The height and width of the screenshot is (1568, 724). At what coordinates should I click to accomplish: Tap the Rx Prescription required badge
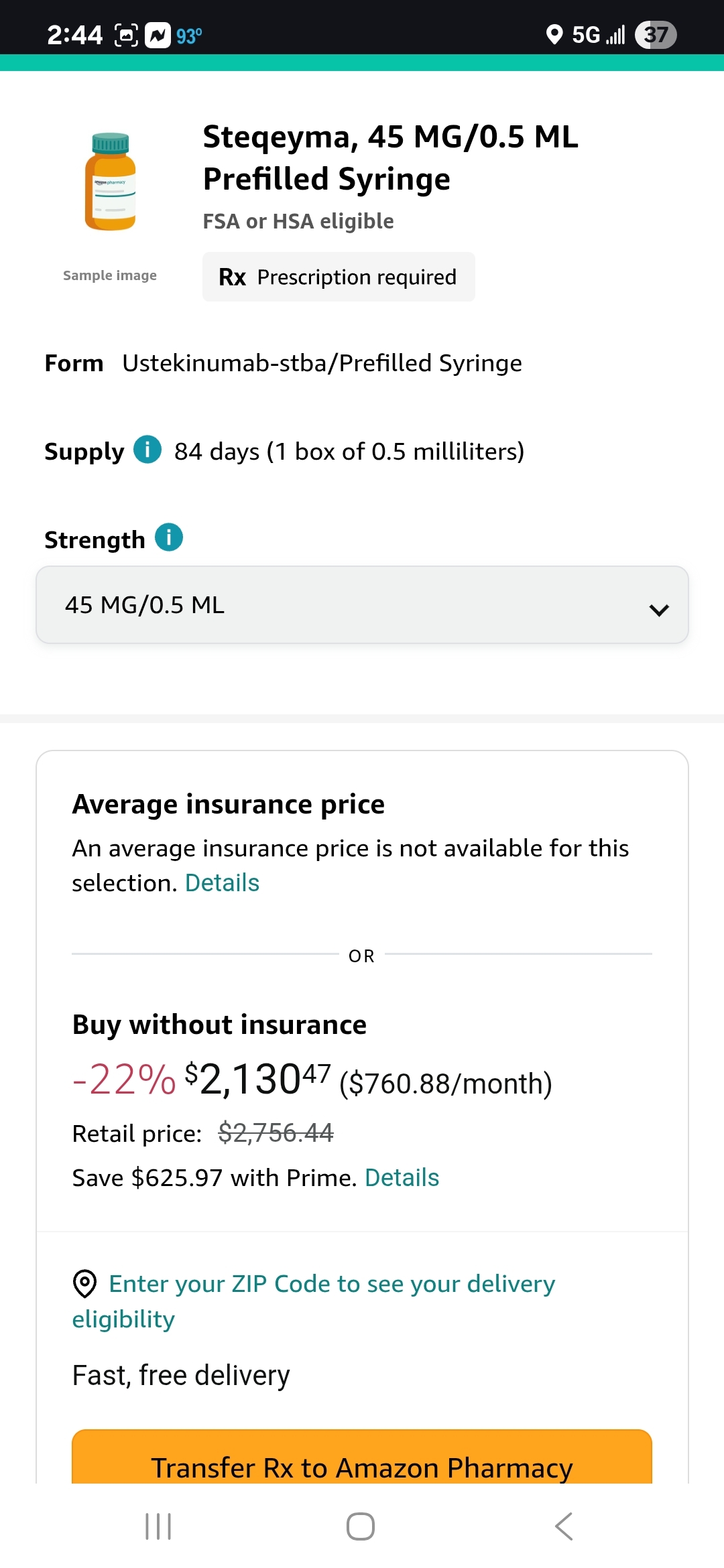tap(339, 277)
